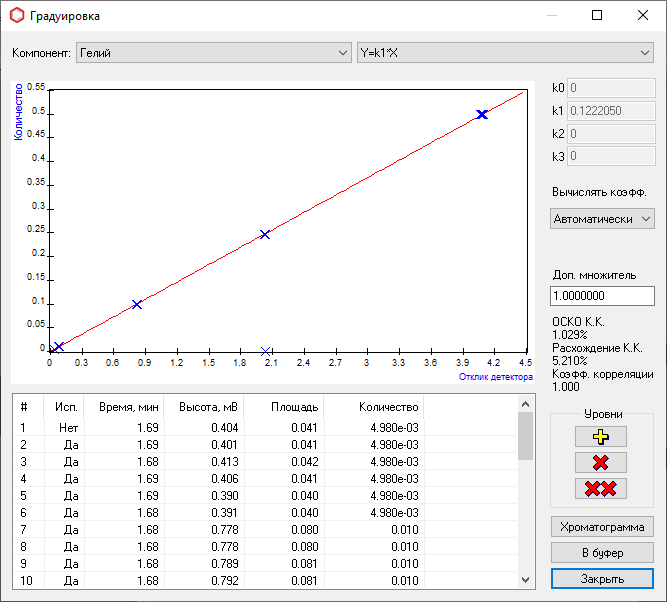Click the Доп. множитель input field
Screen dimensions: 667x602
602,296
